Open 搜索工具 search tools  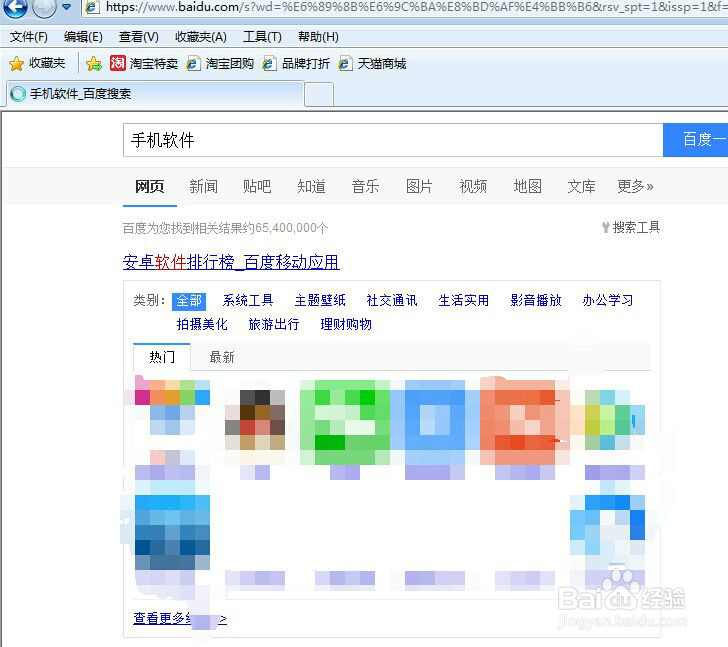[x=631, y=227]
